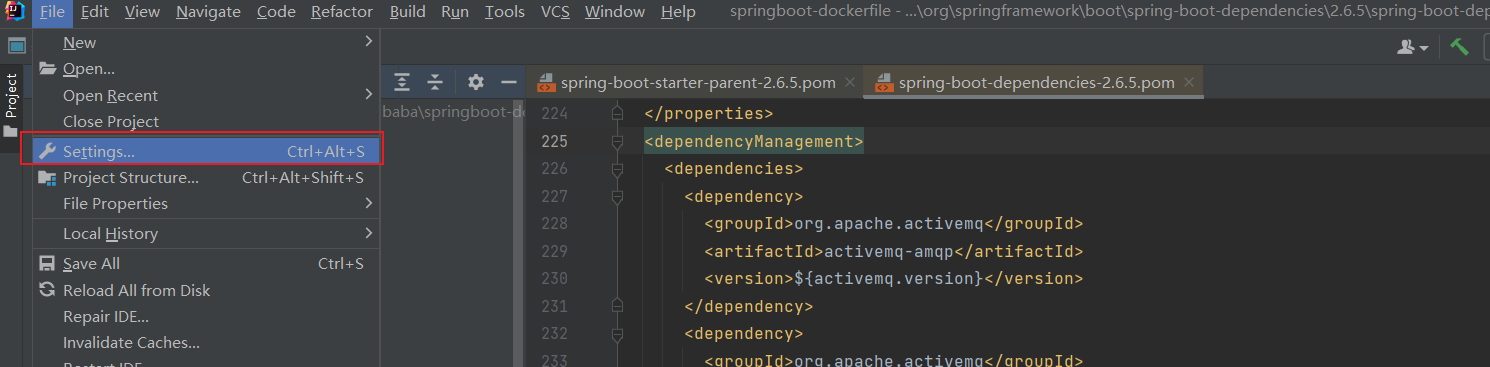Open project panel gear options

(x=476, y=82)
